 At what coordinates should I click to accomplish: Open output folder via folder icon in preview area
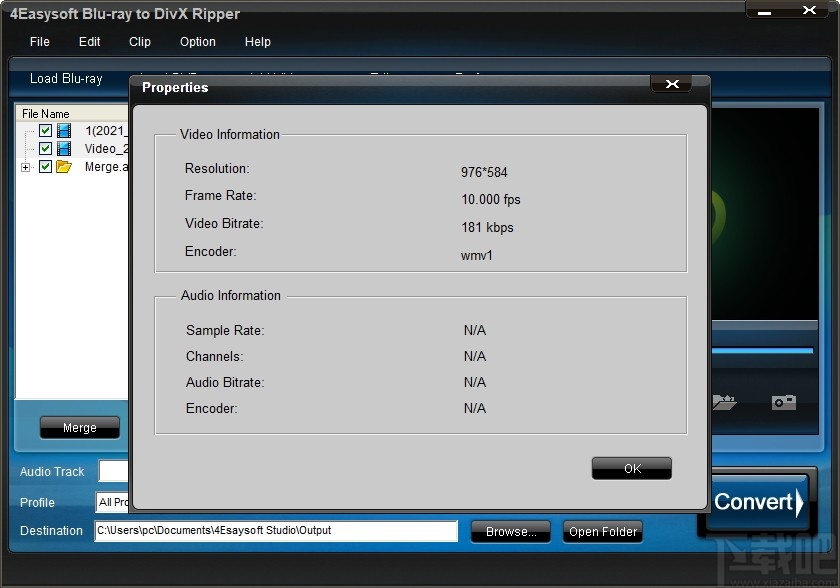pyautogui.click(x=725, y=403)
